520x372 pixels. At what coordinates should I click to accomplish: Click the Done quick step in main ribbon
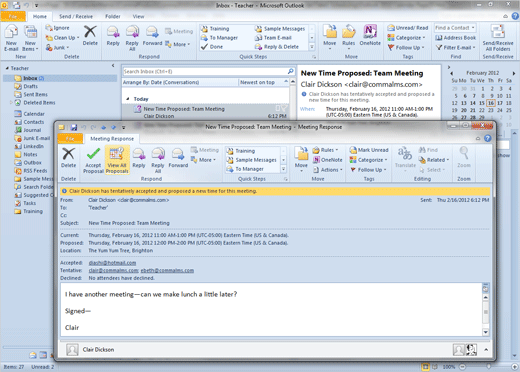coord(212,47)
